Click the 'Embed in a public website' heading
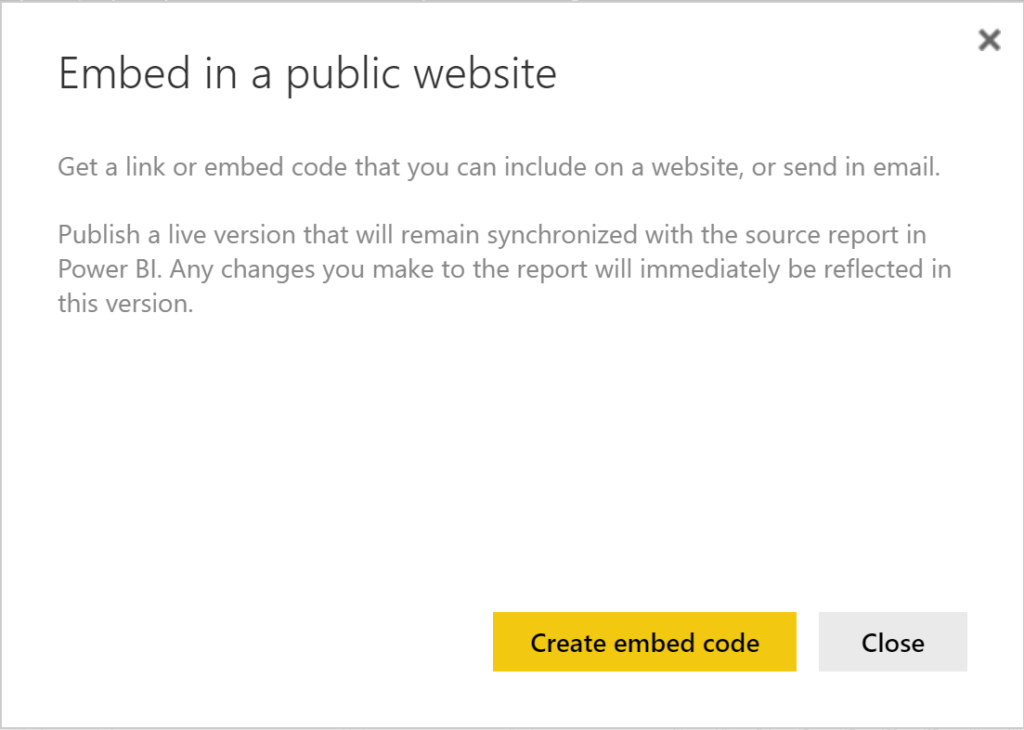Viewport: 1024px width, 730px height. pyautogui.click(x=307, y=75)
